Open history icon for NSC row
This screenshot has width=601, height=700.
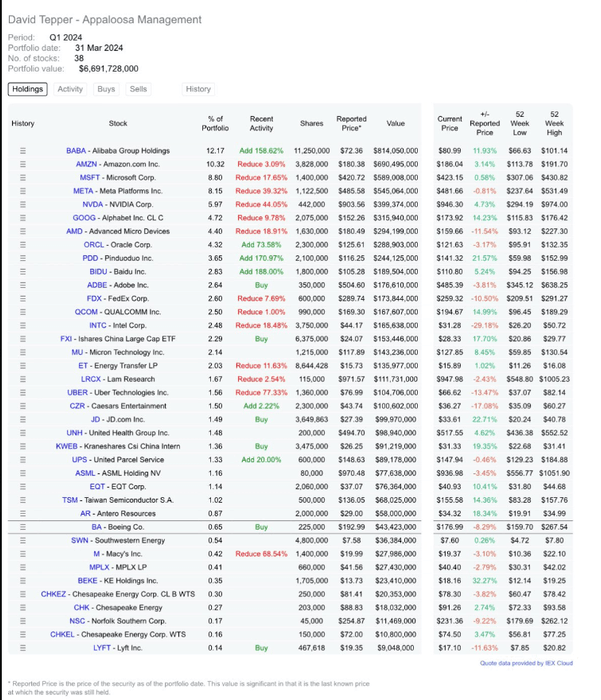point(23,621)
